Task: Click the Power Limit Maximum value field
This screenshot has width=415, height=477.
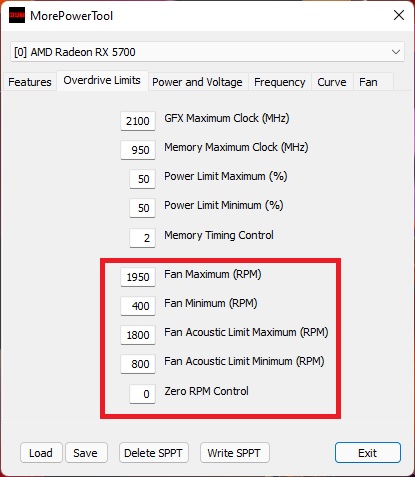Action: [142, 179]
